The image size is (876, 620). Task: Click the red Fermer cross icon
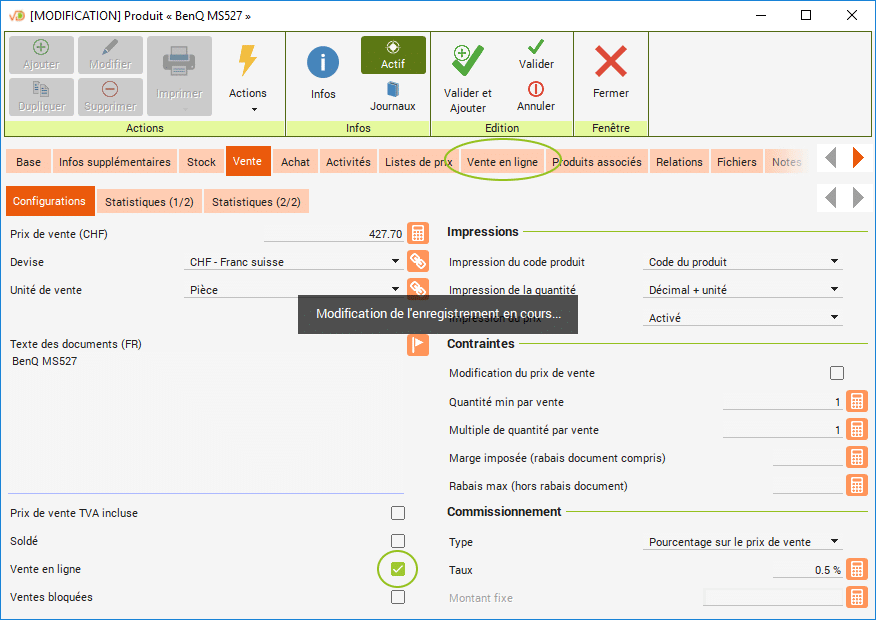(610, 63)
